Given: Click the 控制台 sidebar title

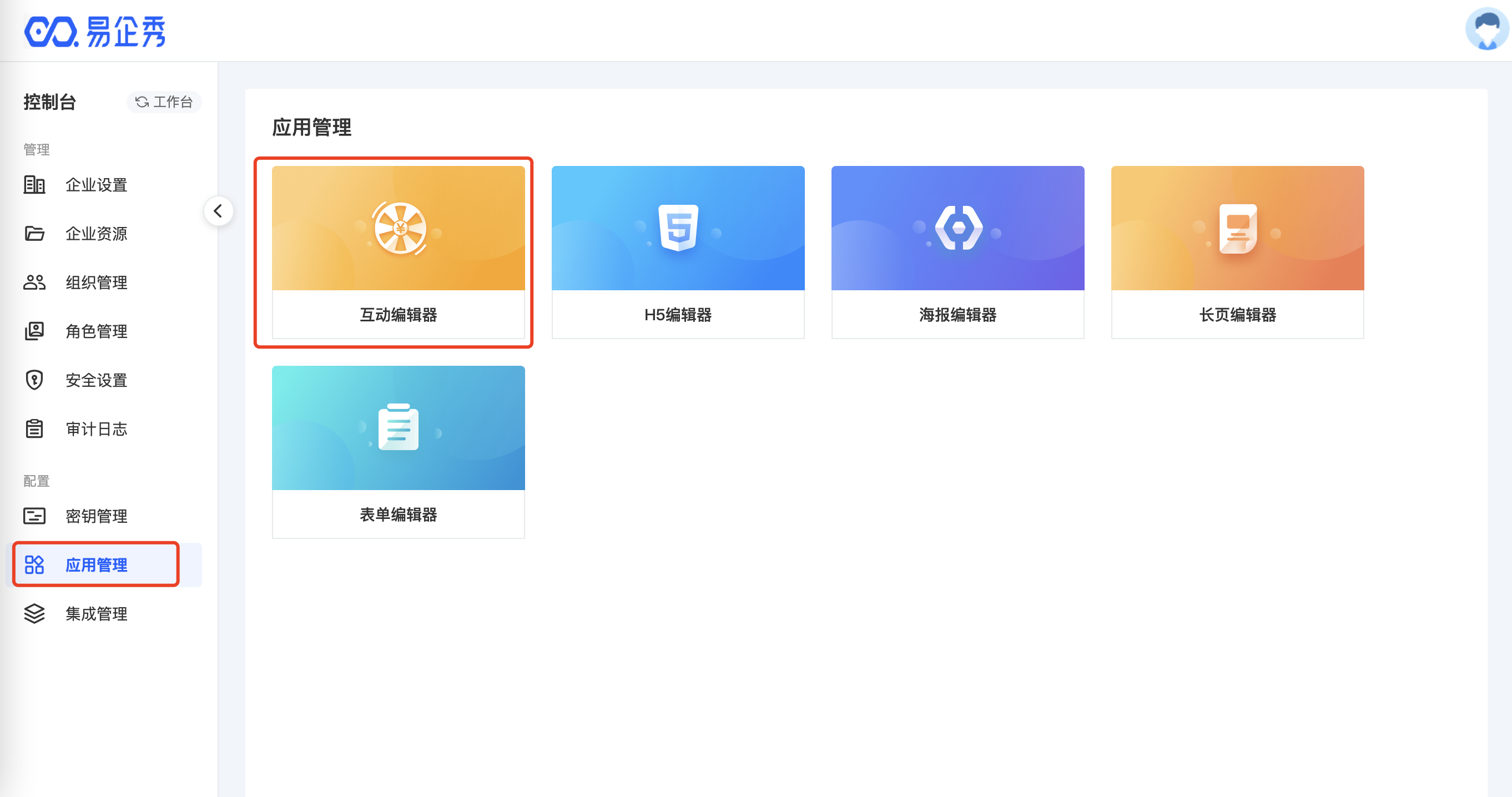Looking at the screenshot, I should tap(49, 102).
